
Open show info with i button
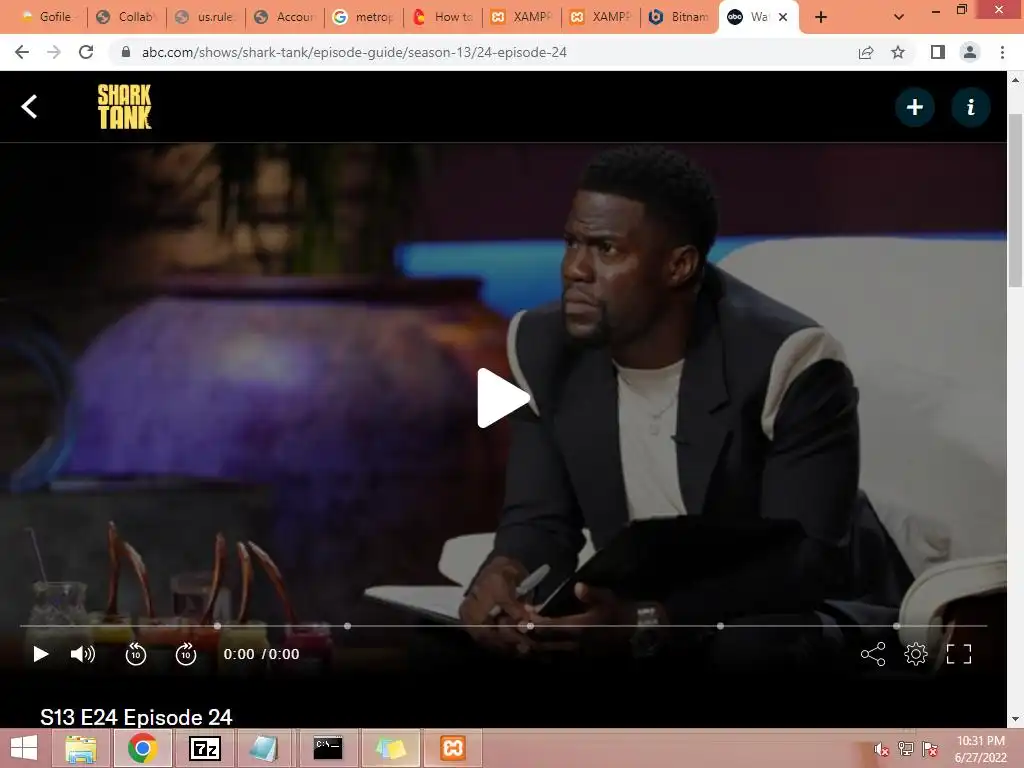point(970,107)
